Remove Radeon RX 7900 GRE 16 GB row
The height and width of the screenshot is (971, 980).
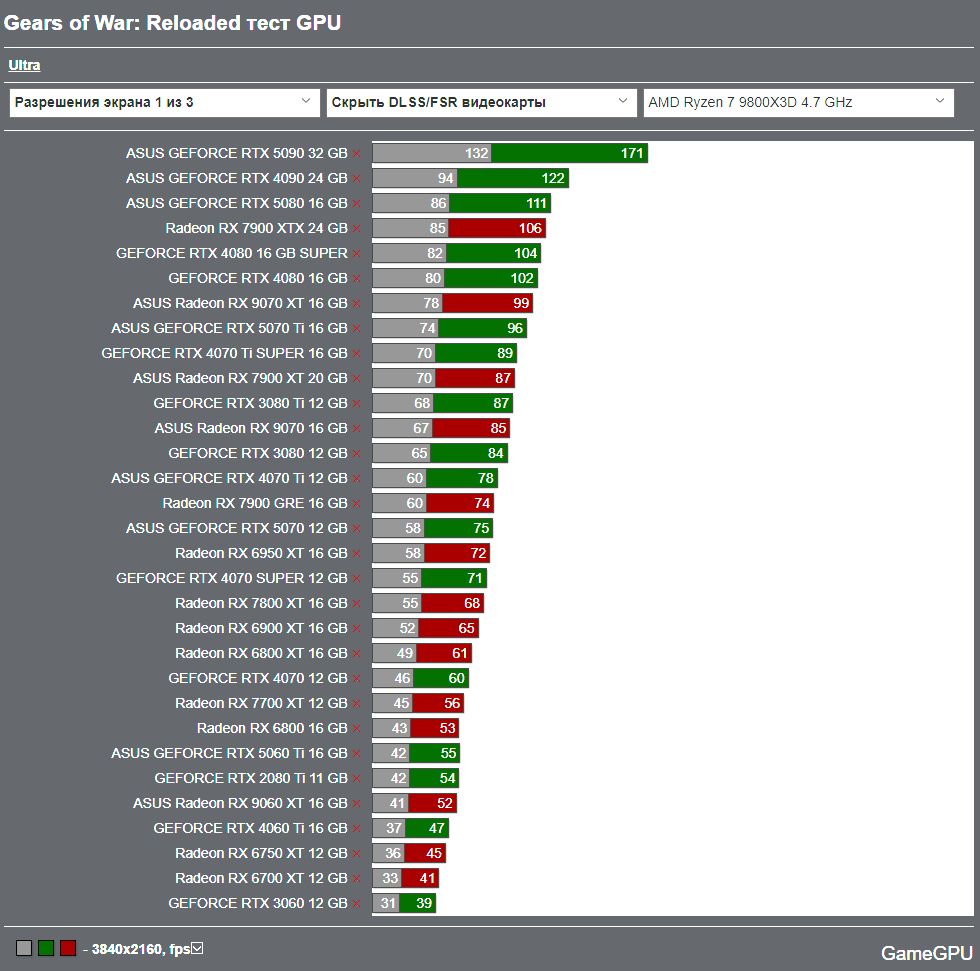coord(356,504)
